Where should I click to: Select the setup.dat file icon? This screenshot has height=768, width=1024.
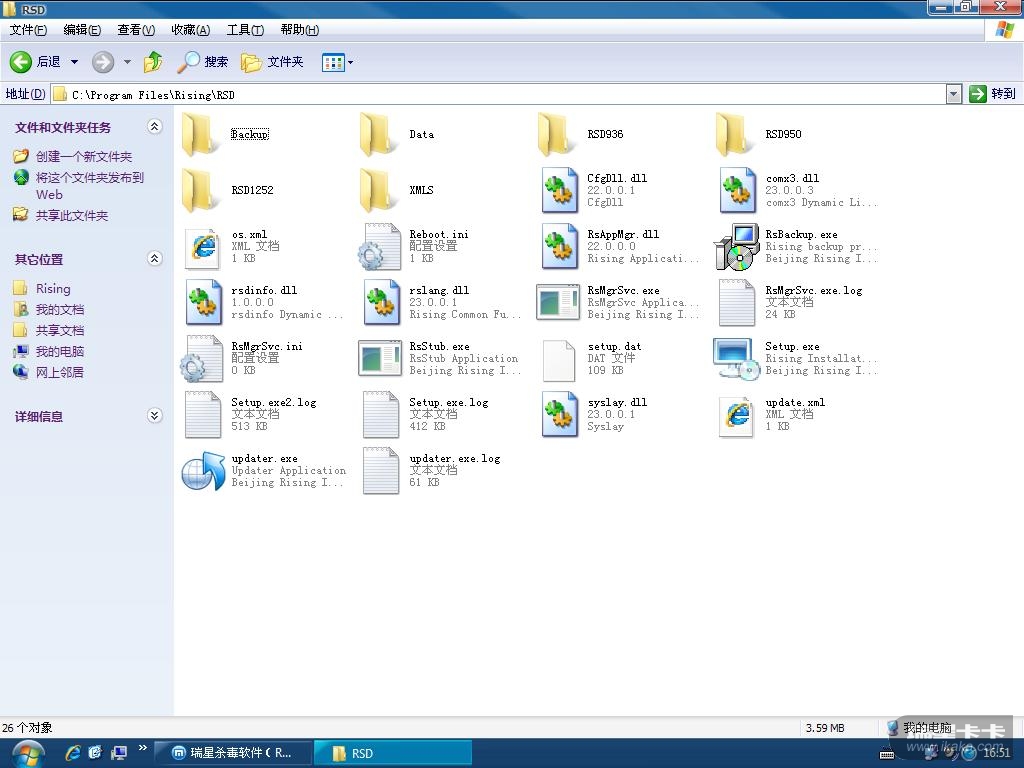(559, 360)
